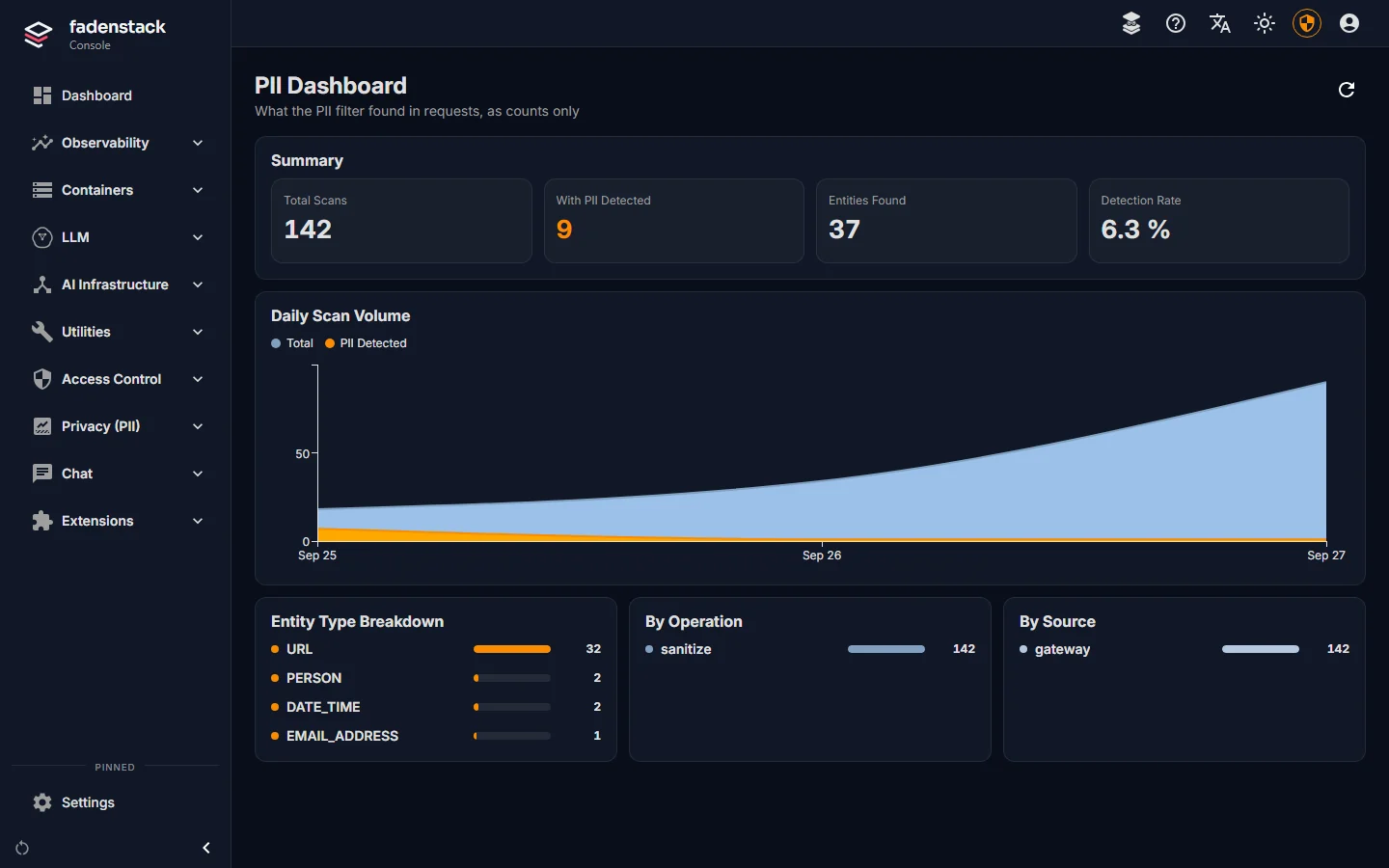This screenshot has width=1389, height=868.
Task: Expand the Chat menu chevron
Action: coord(198,474)
